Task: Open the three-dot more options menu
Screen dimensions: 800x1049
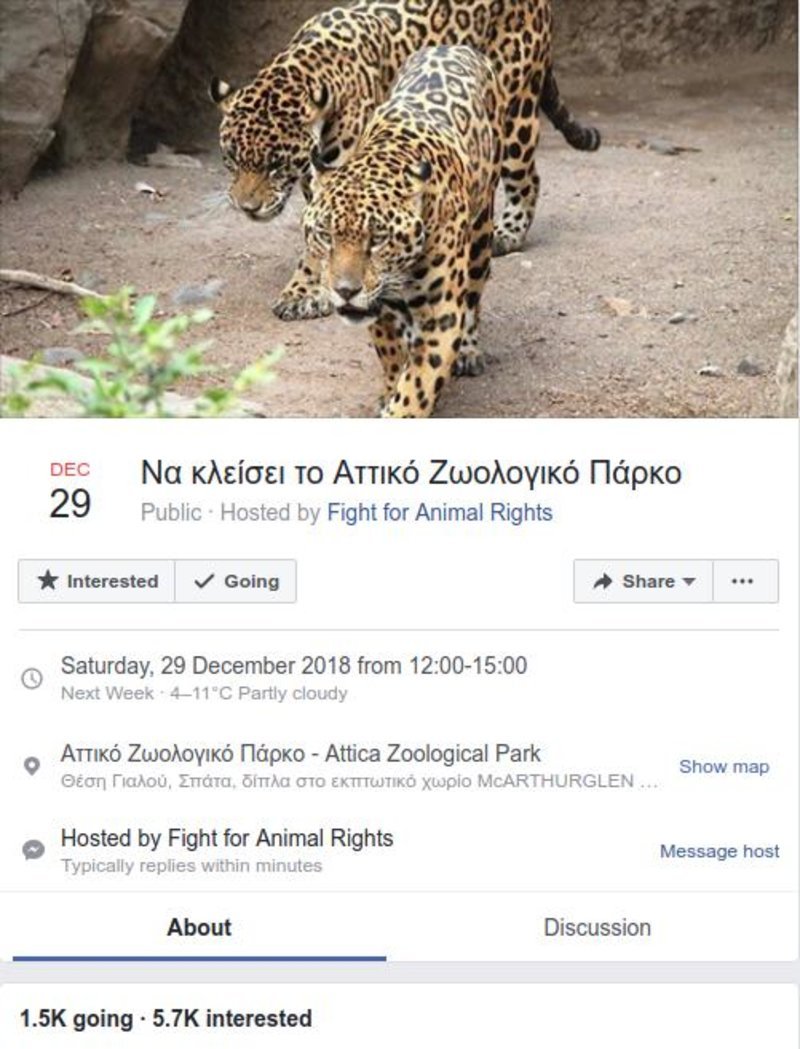Action: 742,581
